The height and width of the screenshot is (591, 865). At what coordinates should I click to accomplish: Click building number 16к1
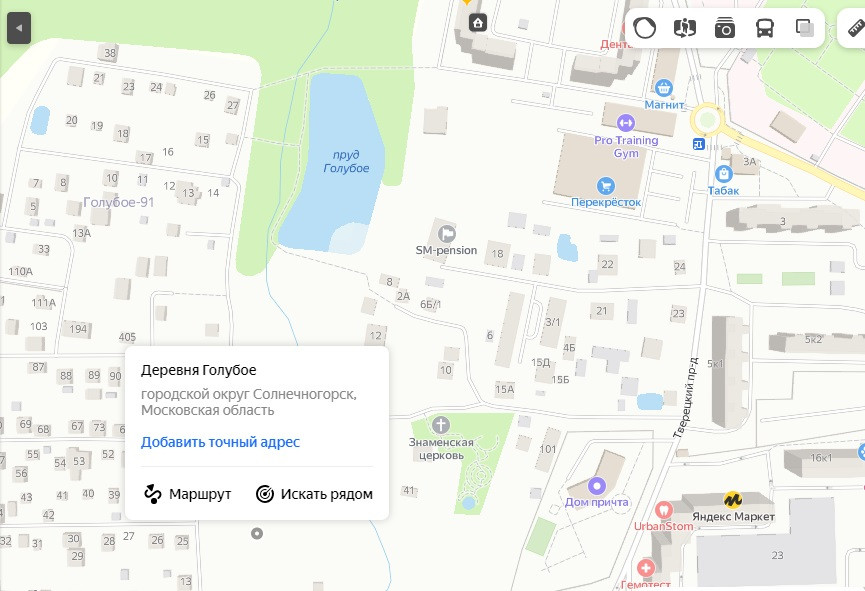tap(821, 458)
